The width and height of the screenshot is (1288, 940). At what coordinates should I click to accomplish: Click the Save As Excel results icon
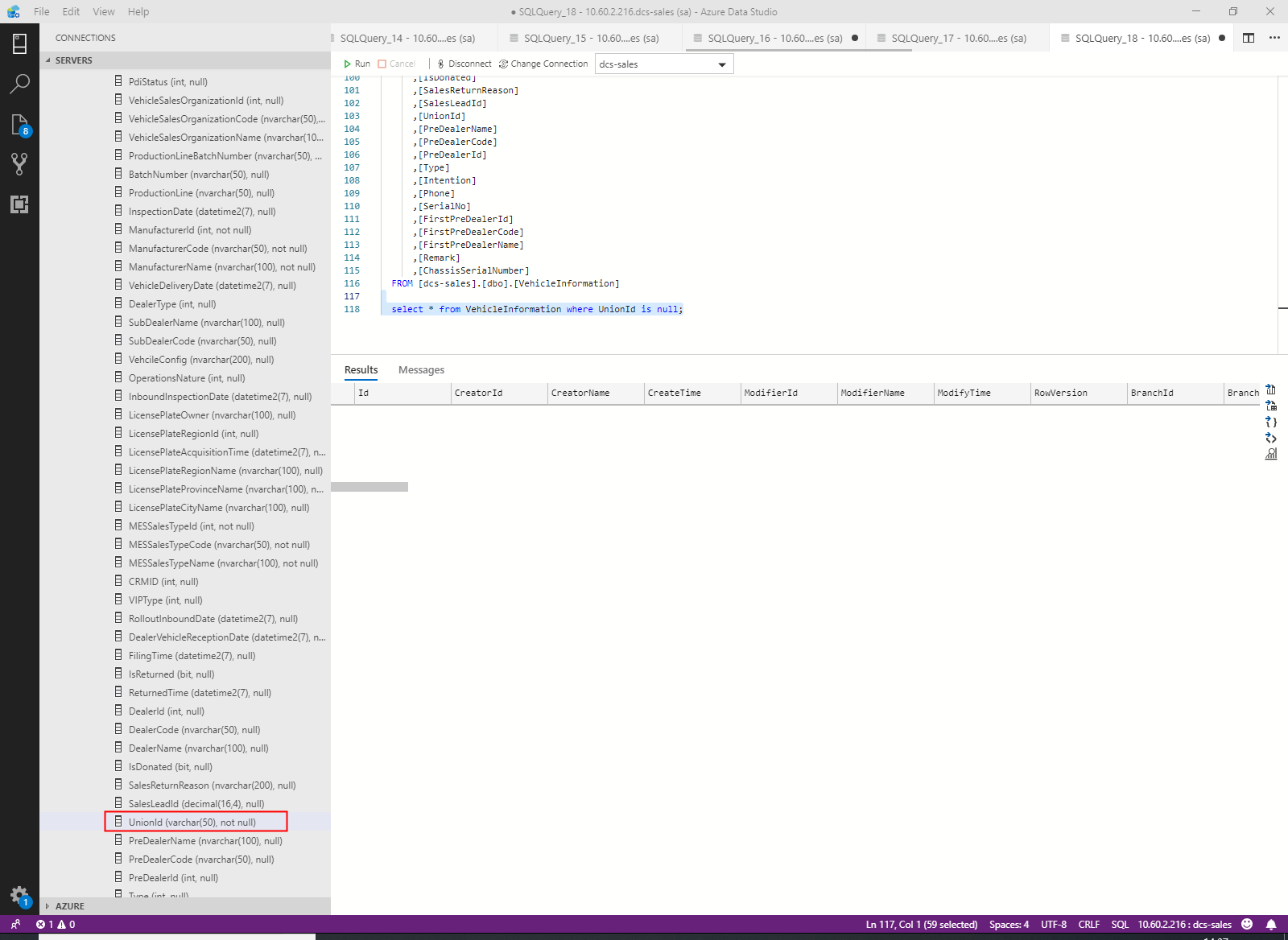(1271, 406)
